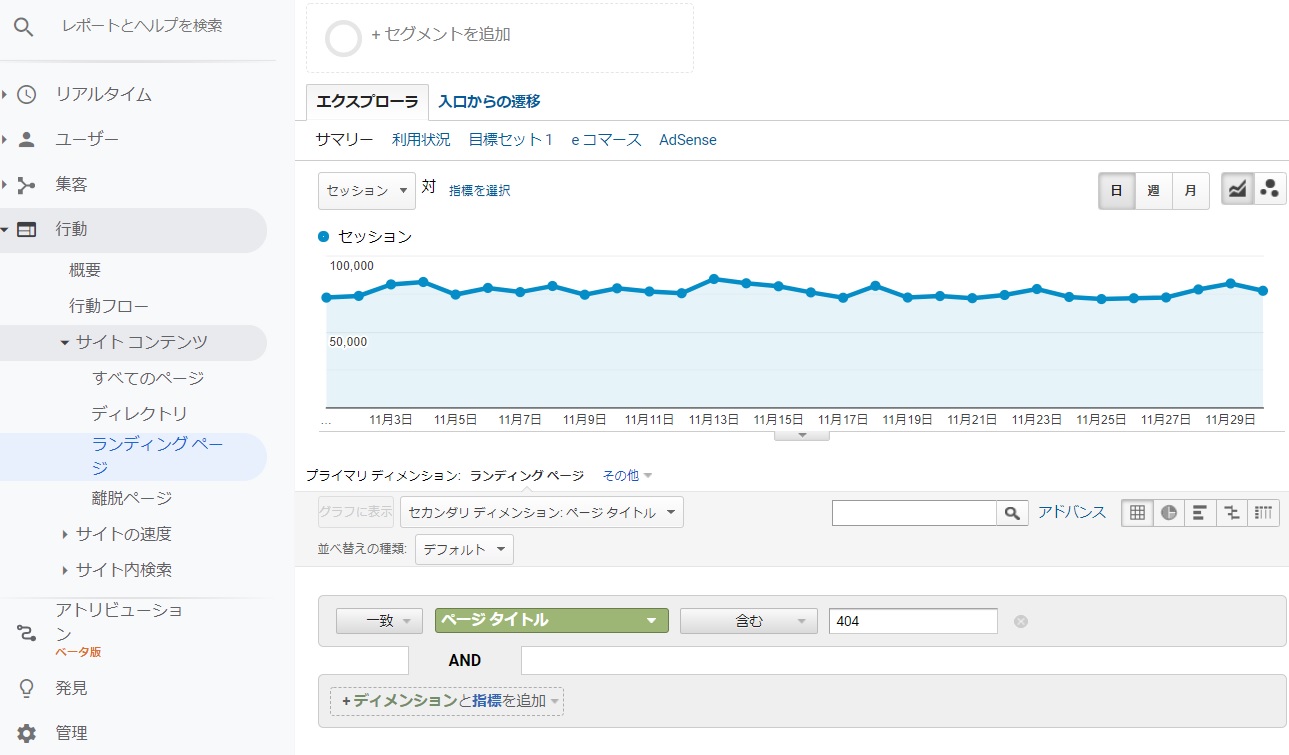Select performance bar view icon

[1200, 513]
